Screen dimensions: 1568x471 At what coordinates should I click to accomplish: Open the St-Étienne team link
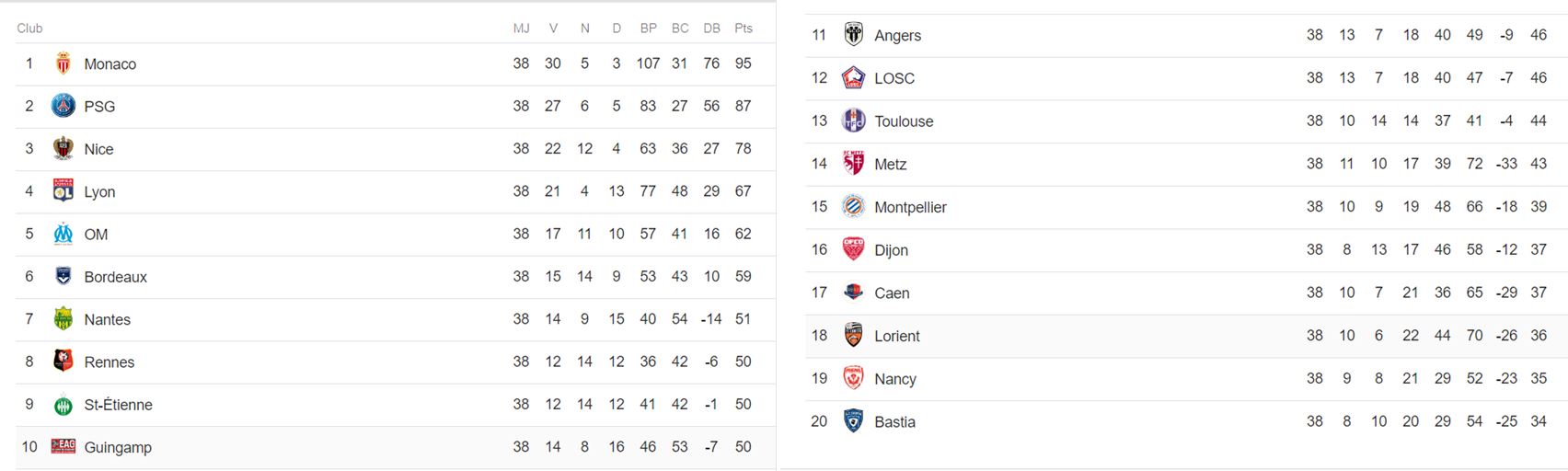tap(118, 405)
